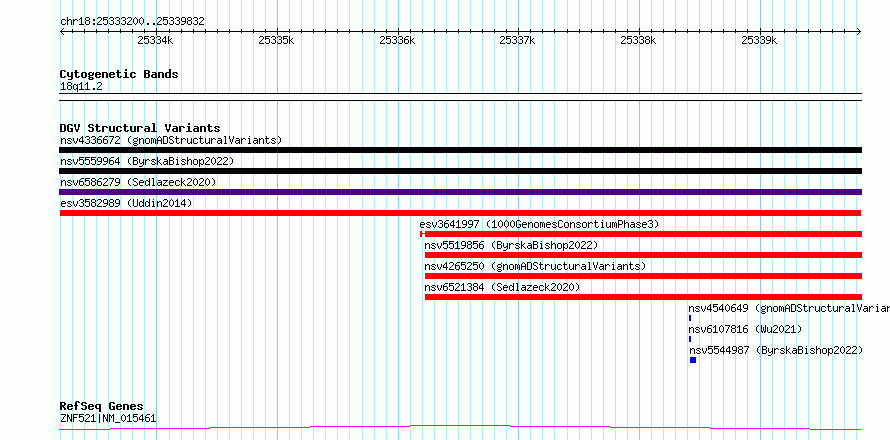This screenshot has width=890, height=440.
Task: Open nsv5519856 (ByrskaBishop2022) label
Action: point(511,245)
